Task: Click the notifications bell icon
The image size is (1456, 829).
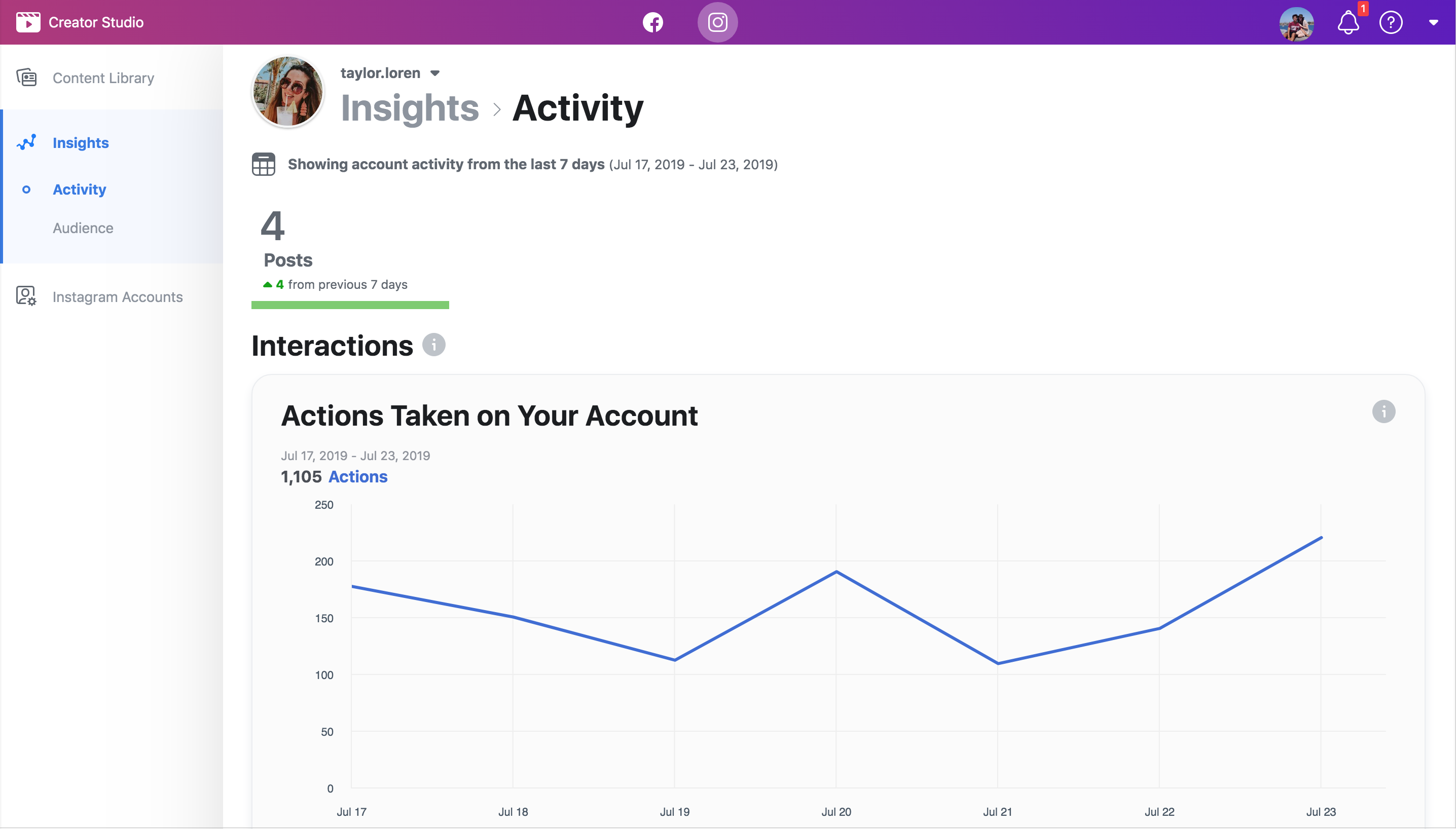Action: (1349, 22)
